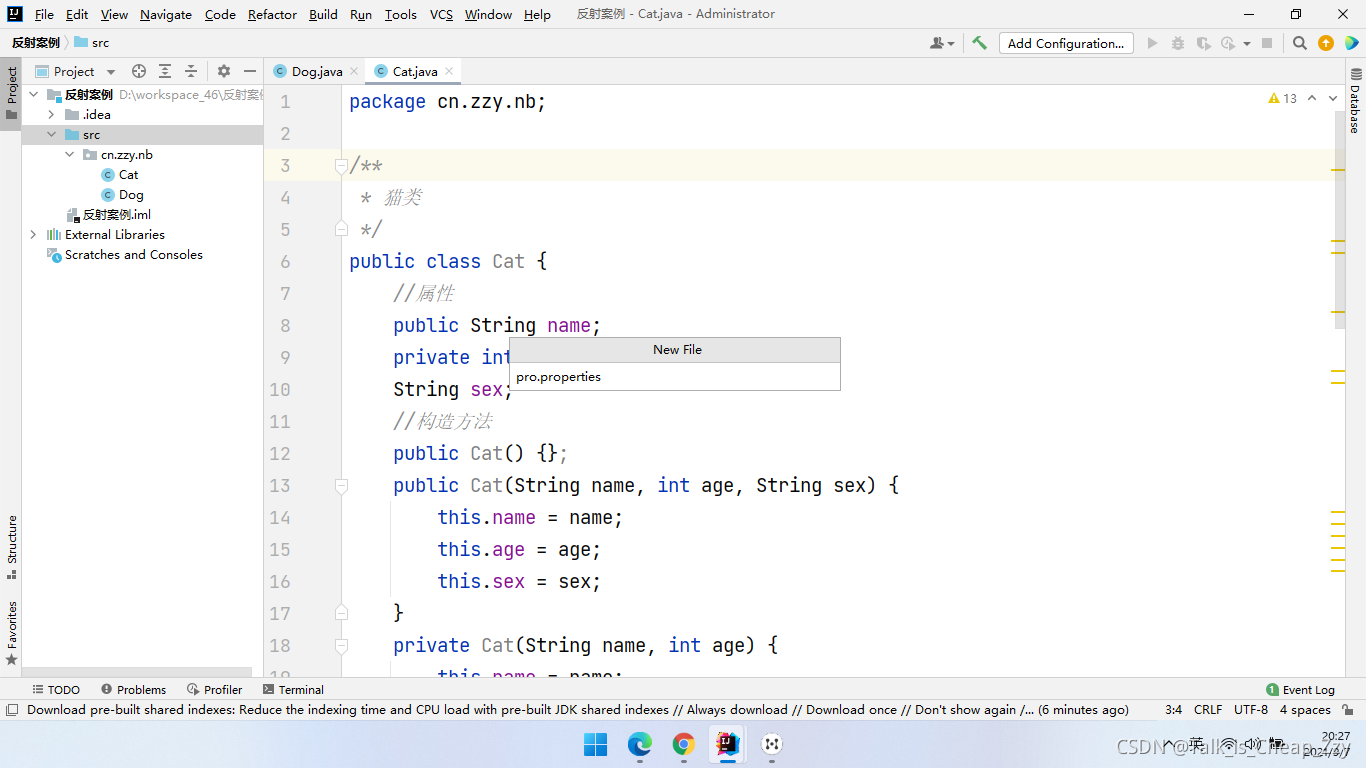1366x768 pixels.
Task: Jump to next highlighted error arrow
Action: click(1334, 98)
